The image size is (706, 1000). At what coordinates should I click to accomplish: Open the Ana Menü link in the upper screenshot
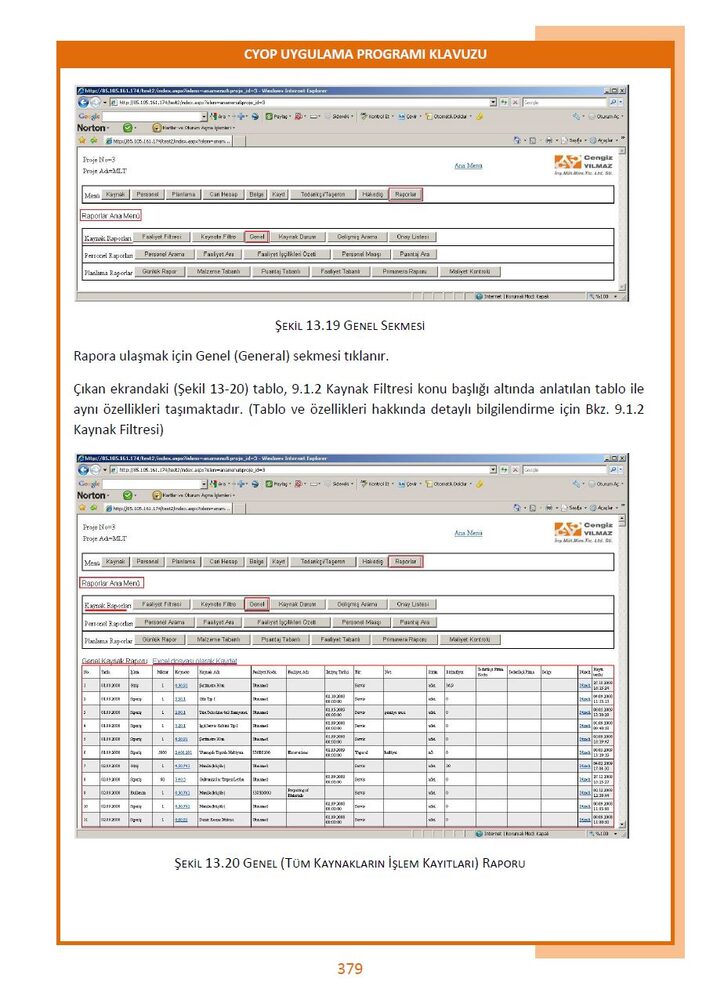[468, 165]
